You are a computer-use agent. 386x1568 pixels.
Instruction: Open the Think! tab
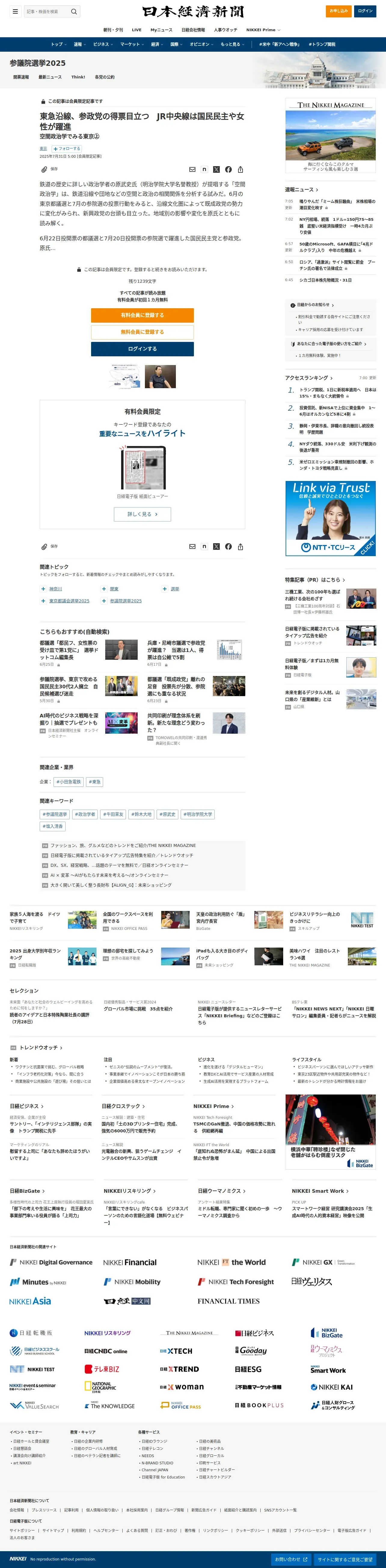click(x=78, y=77)
